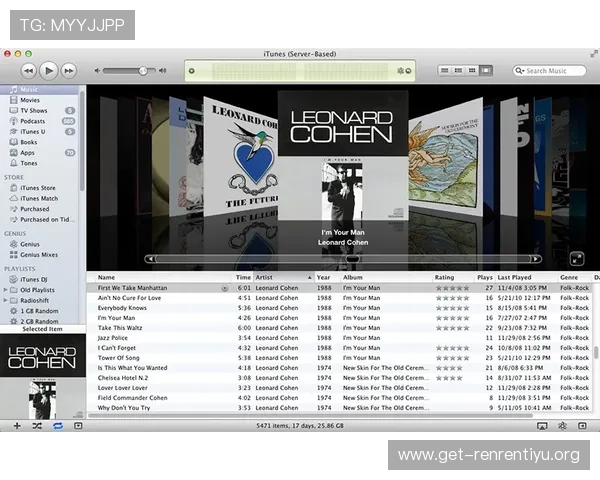Click the Play button
This screenshot has height=480, width=600.
(x=49, y=70)
